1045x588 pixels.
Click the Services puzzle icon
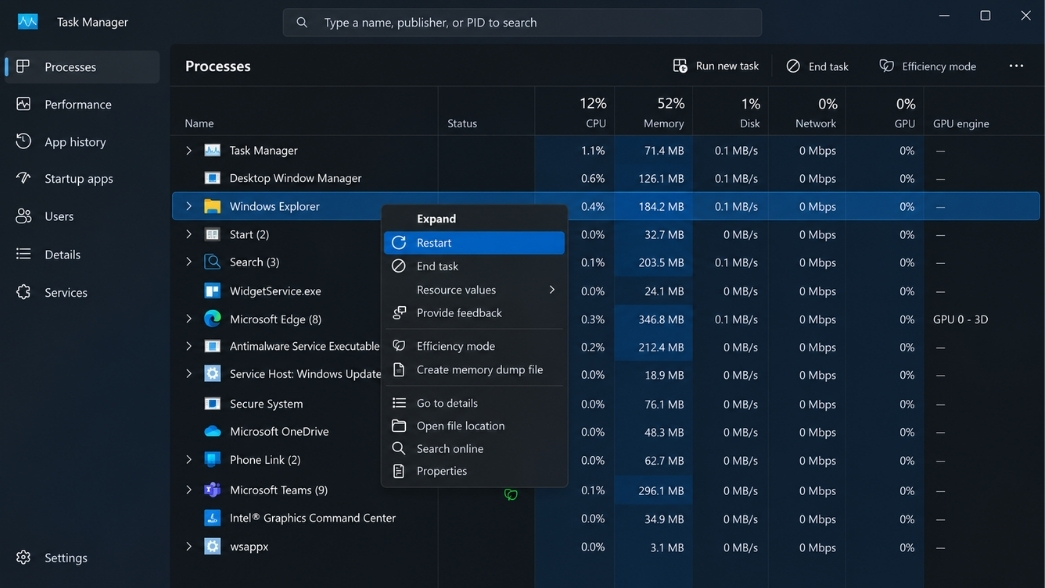(23, 292)
